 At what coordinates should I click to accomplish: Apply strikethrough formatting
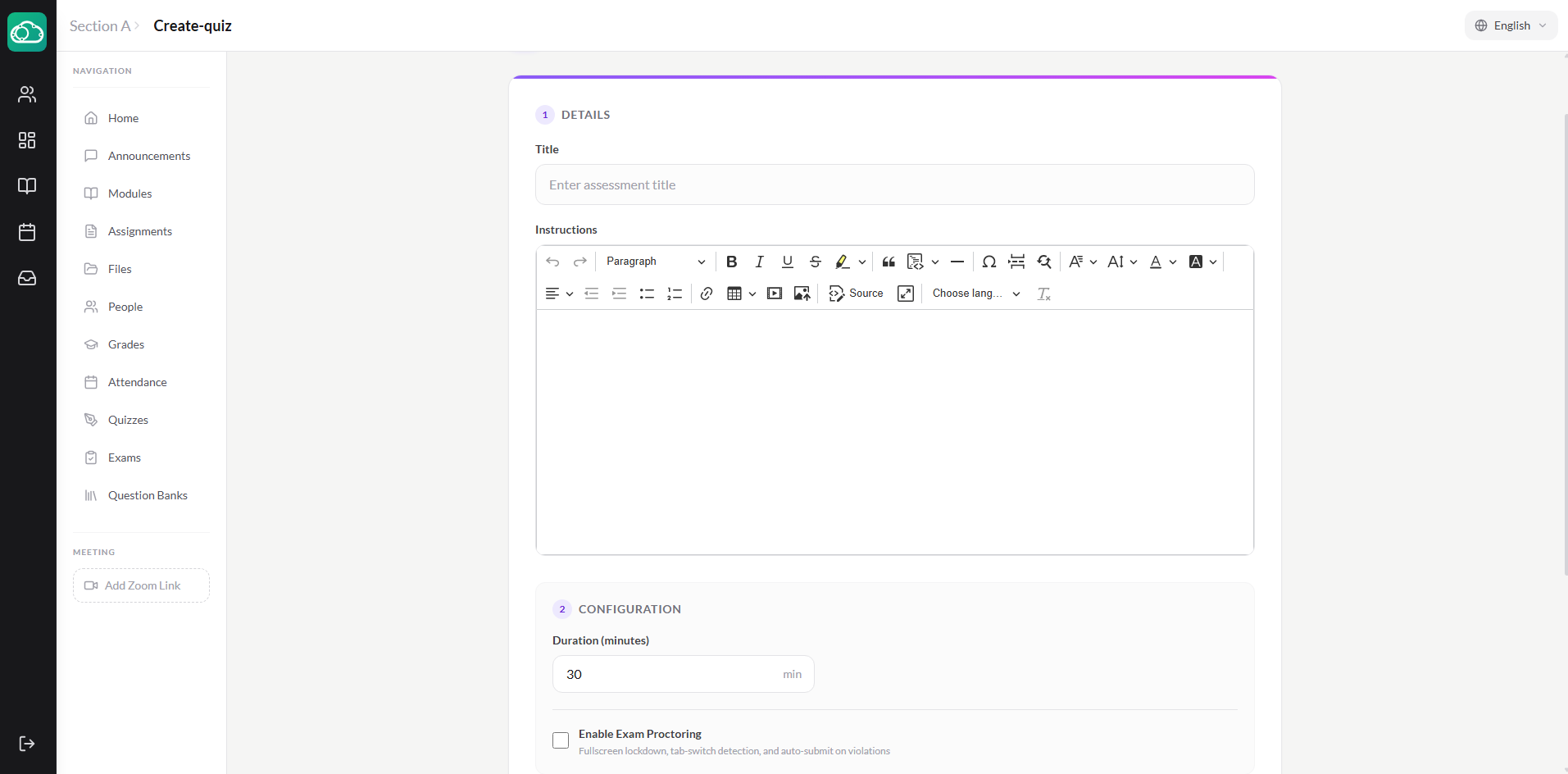pos(816,262)
